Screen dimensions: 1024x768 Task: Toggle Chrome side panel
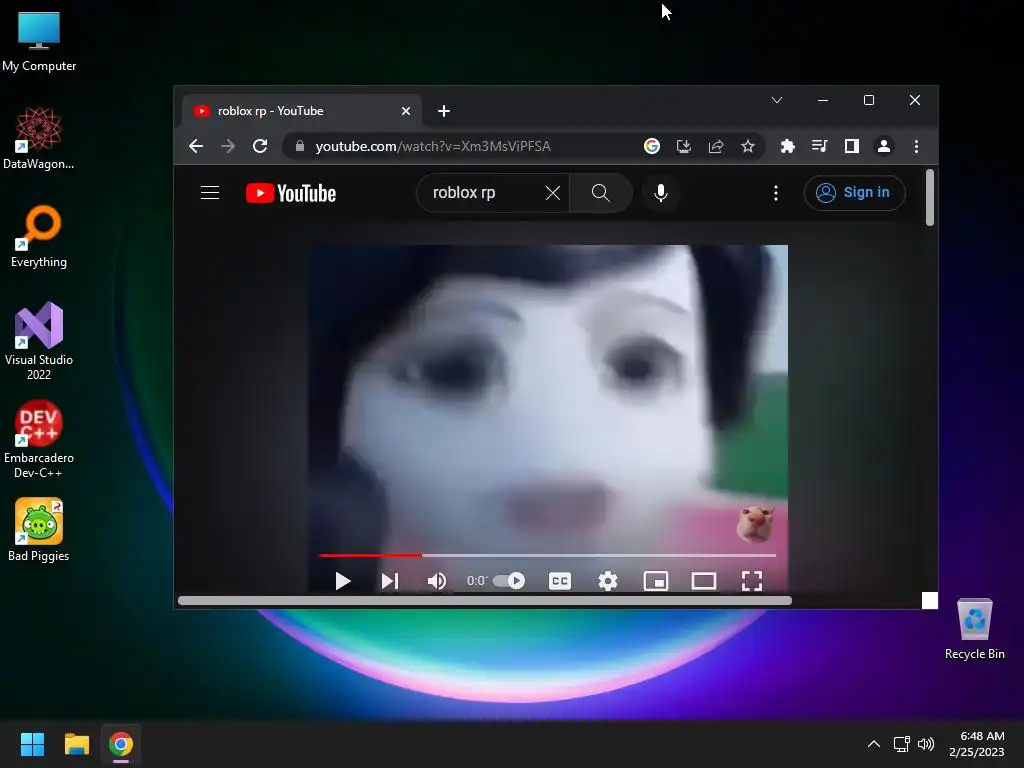852,146
